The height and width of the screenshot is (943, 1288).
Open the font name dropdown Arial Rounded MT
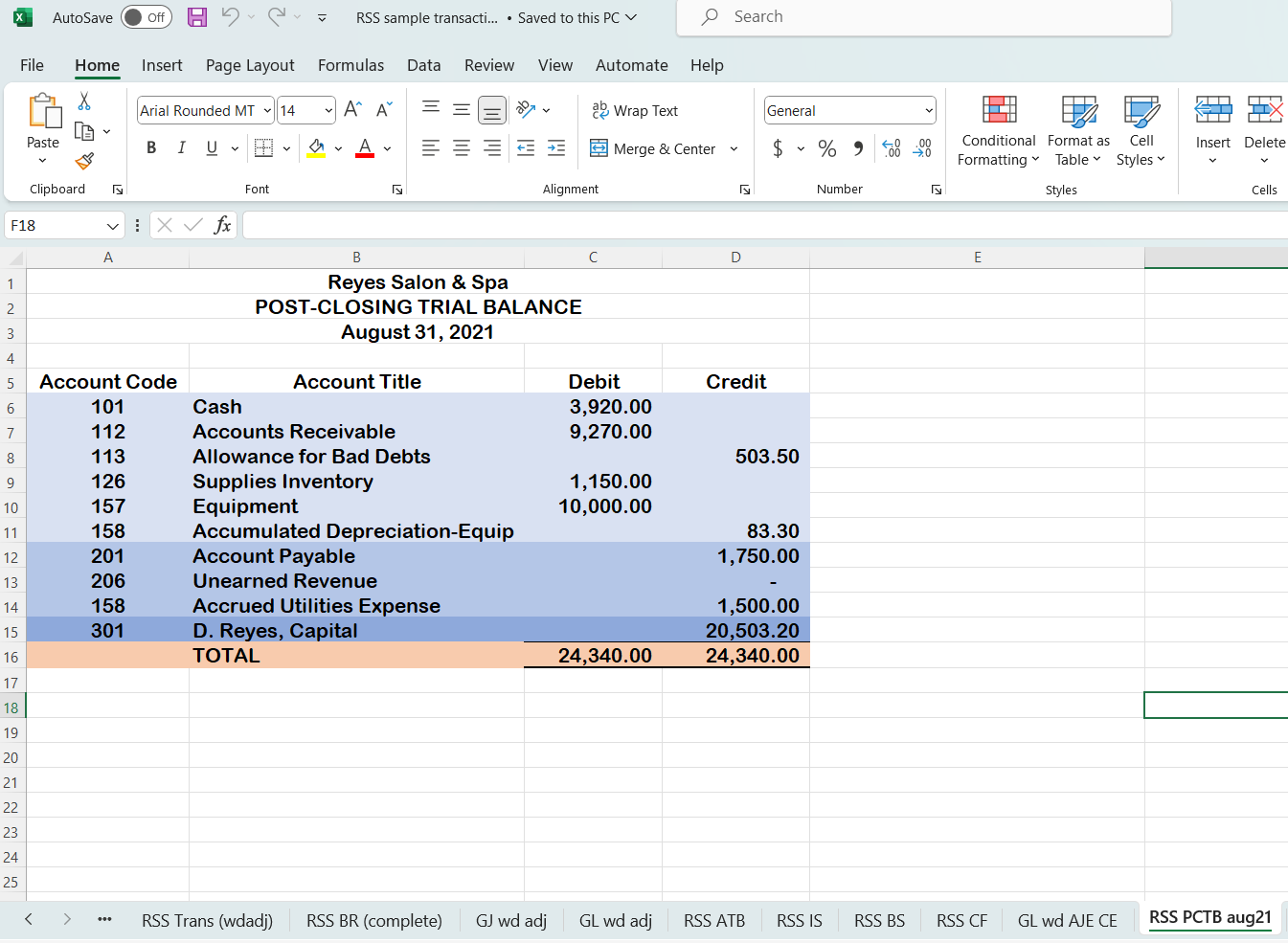(267, 111)
